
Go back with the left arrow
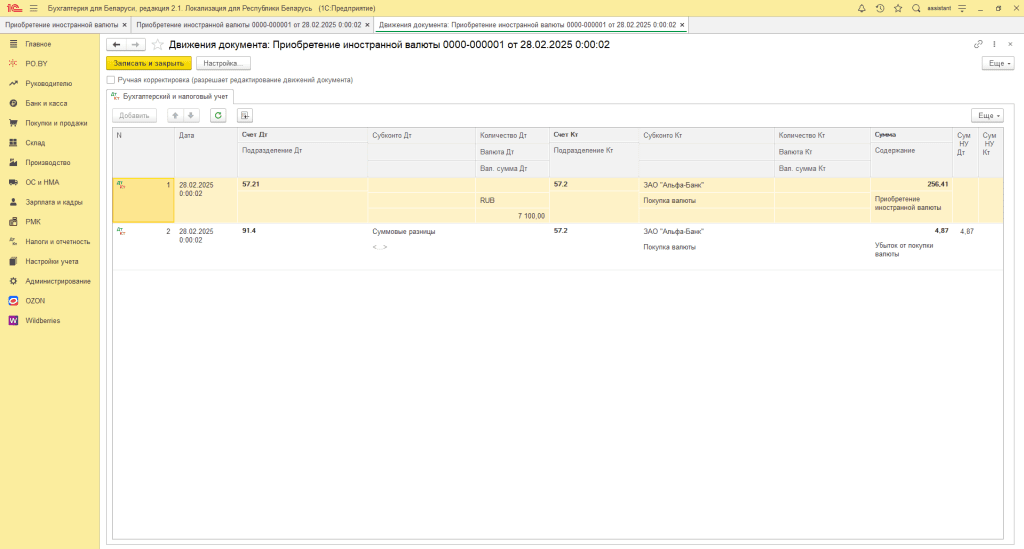116,44
